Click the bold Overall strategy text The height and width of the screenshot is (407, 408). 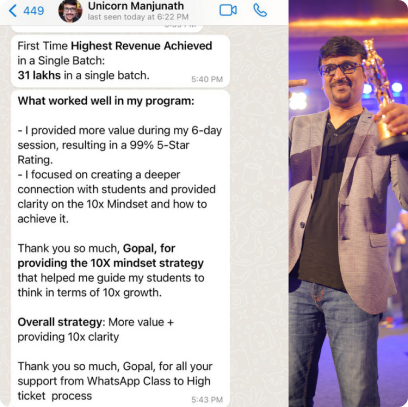pyautogui.click(x=60, y=322)
